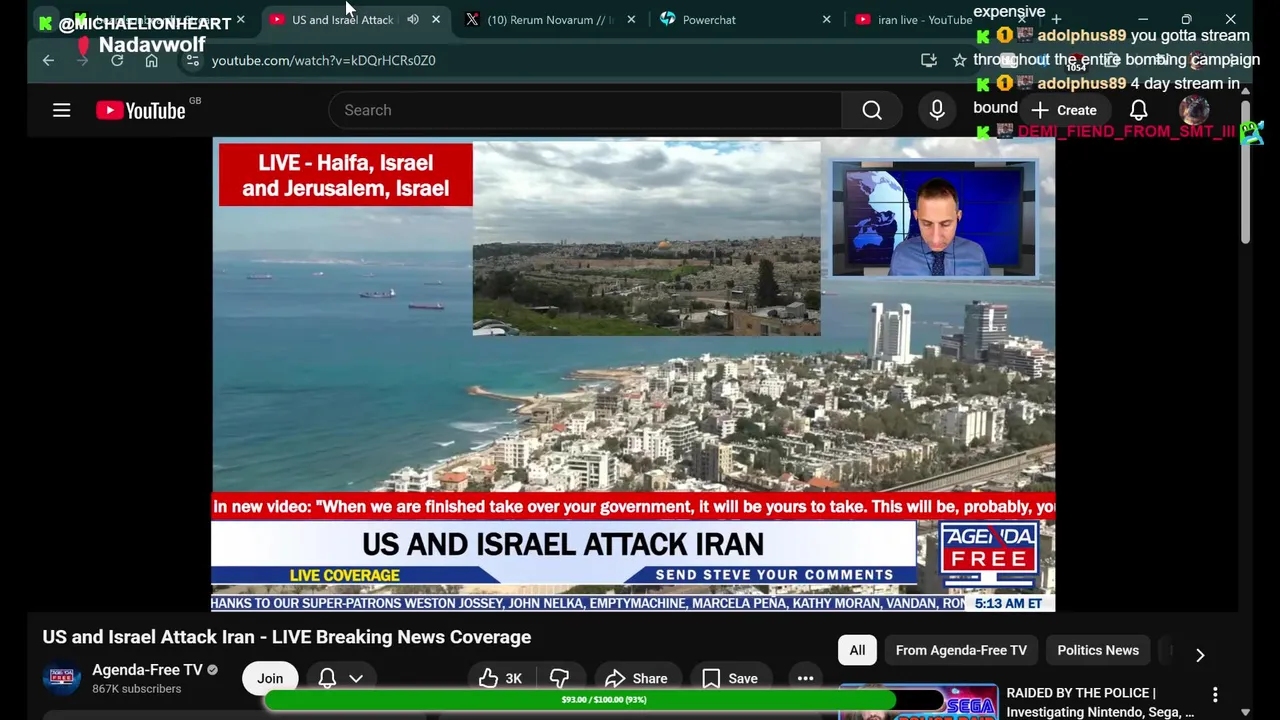Screen dimensions: 1280x720
Task: Open the Raided by the Police video title
Action: click(x=1100, y=702)
